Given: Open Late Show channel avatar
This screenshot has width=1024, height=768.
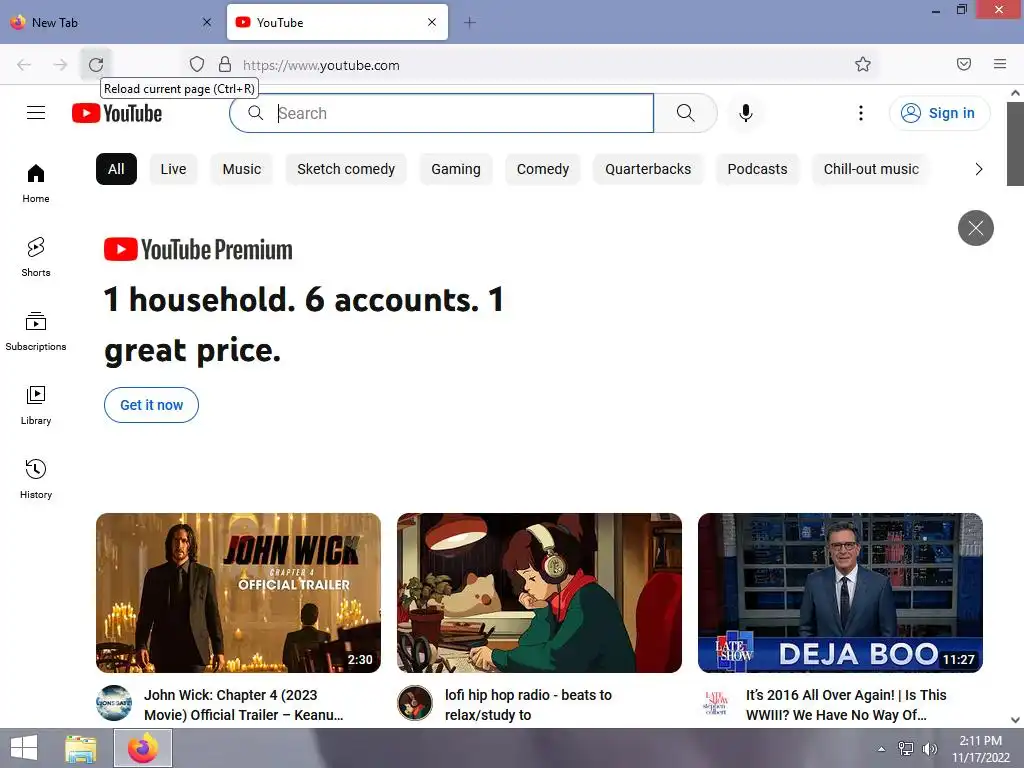Looking at the screenshot, I should click(716, 703).
